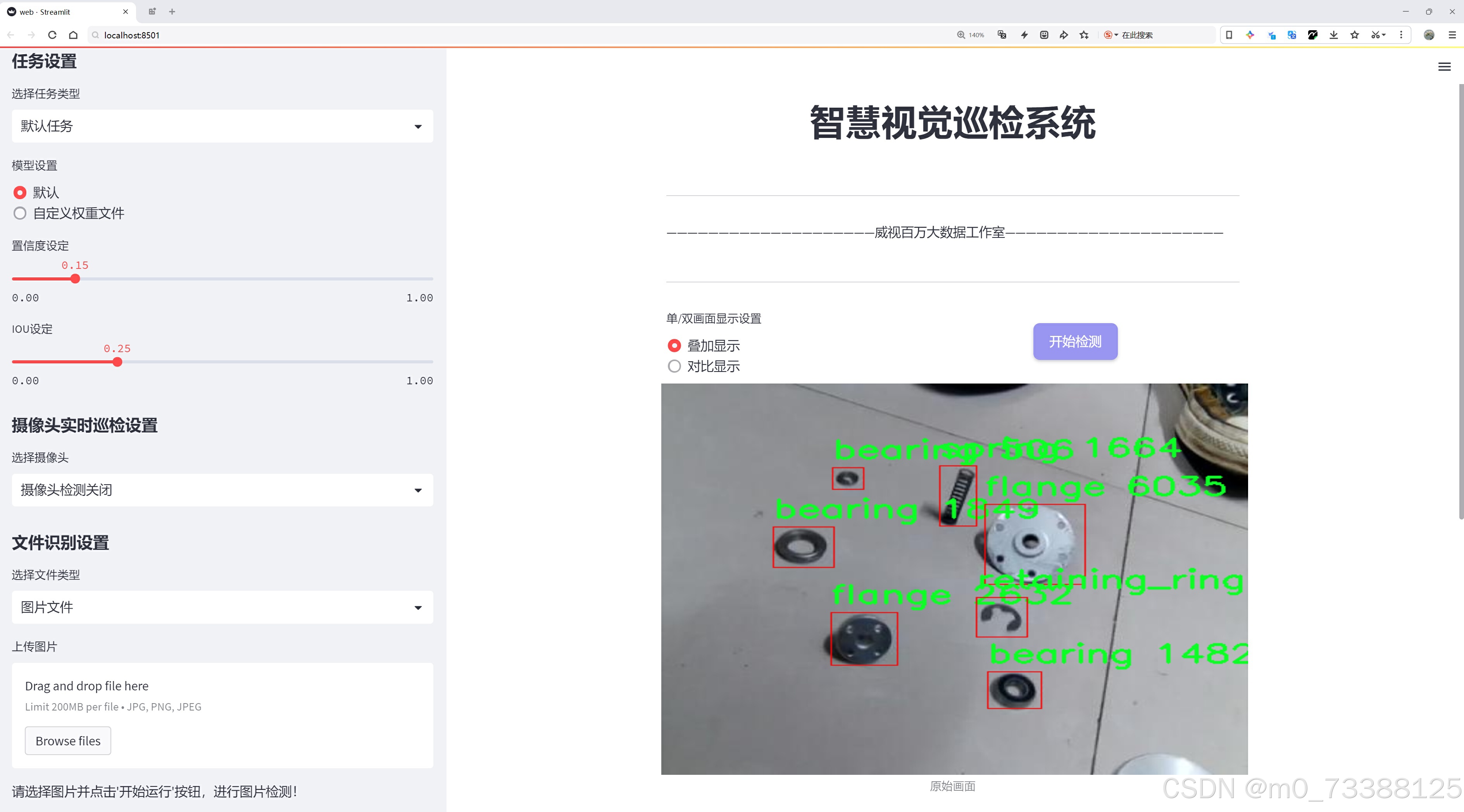
Task: Choose the 叠加显示 radio option
Action: click(674, 345)
